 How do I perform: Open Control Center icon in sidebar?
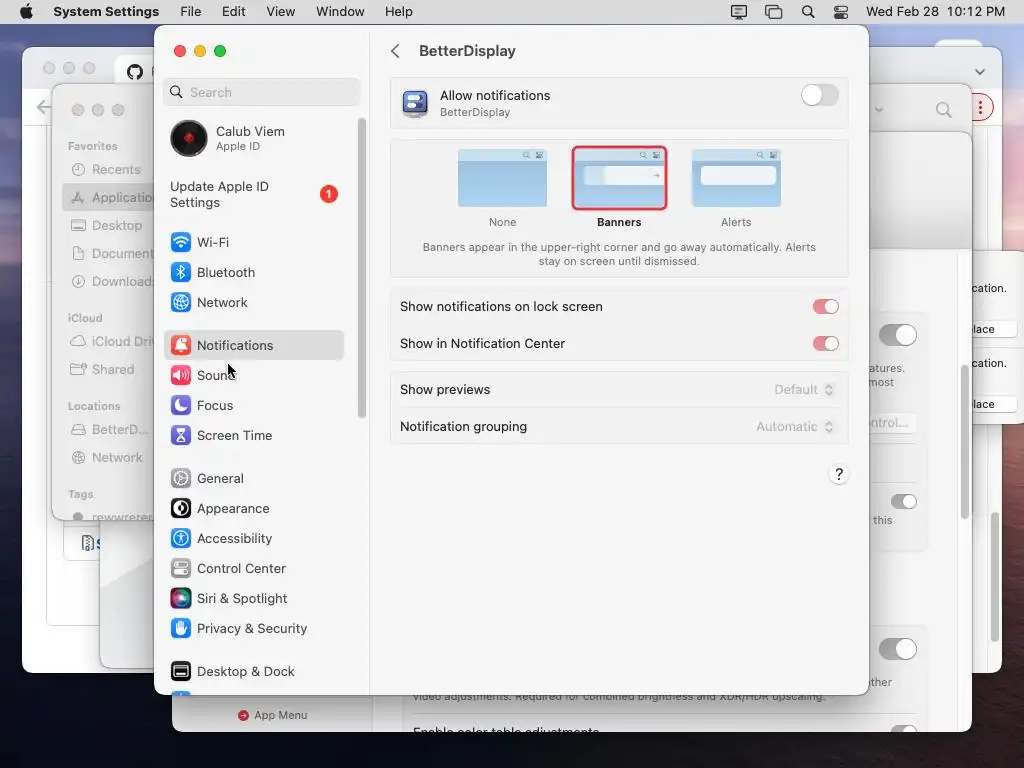coord(181,569)
